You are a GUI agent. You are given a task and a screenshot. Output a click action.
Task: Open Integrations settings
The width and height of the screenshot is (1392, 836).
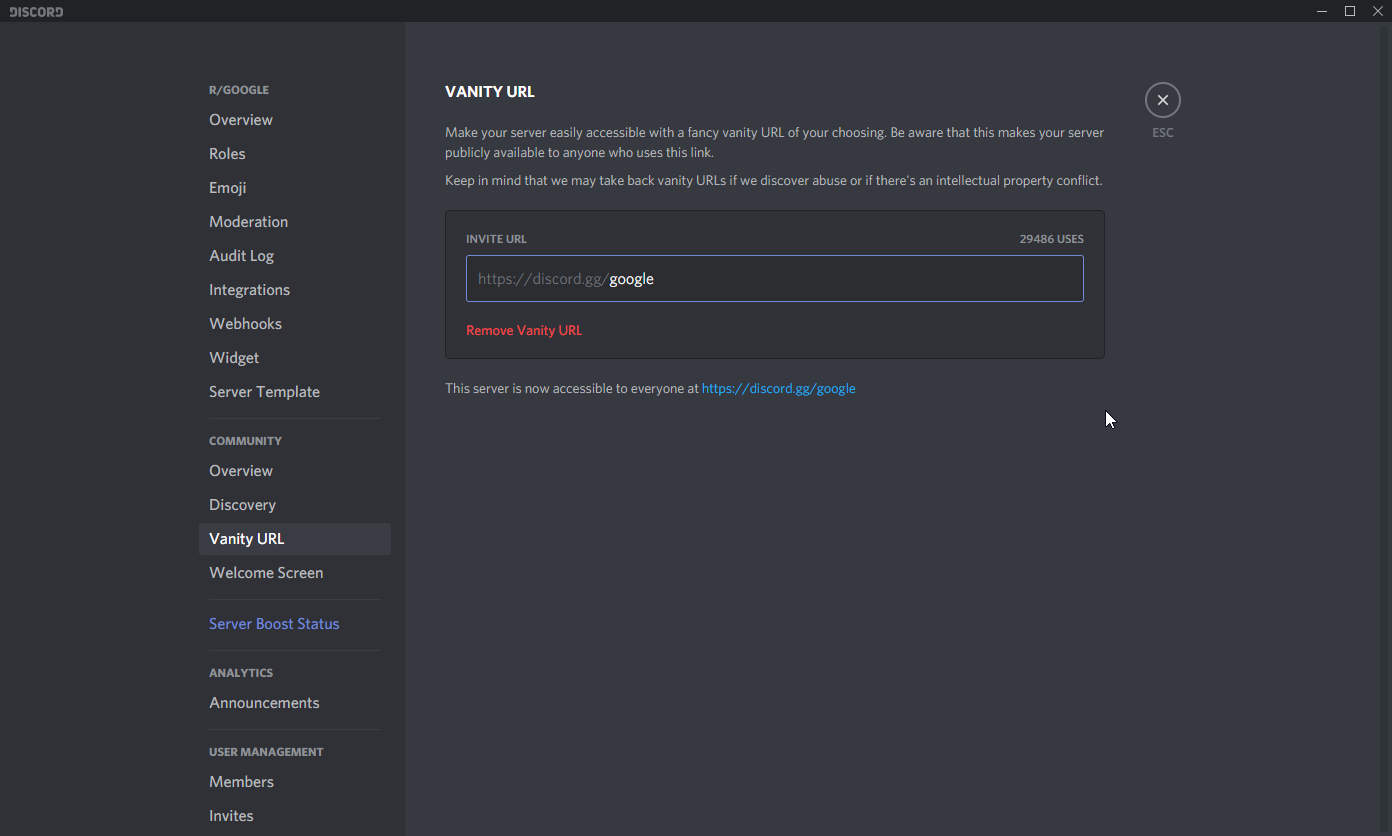point(249,290)
